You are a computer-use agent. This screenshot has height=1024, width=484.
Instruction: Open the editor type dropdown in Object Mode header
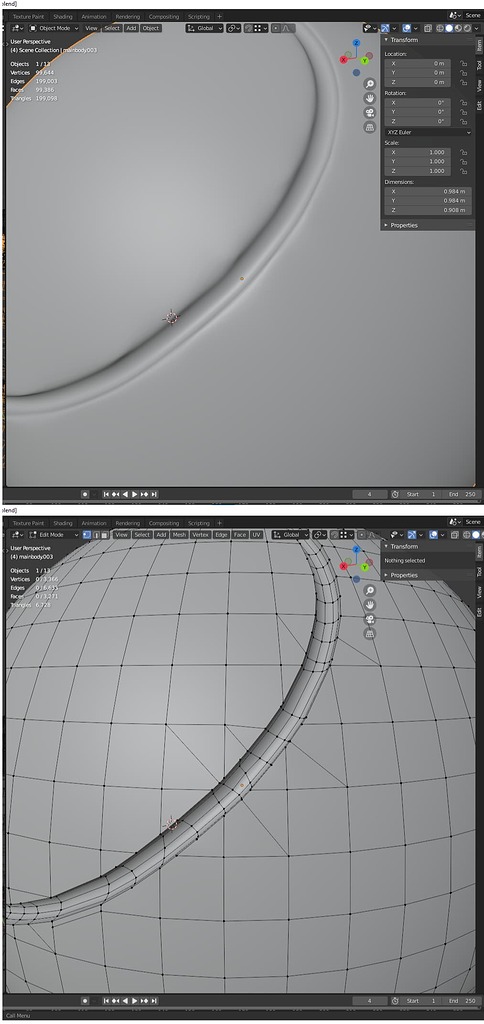[17, 28]
